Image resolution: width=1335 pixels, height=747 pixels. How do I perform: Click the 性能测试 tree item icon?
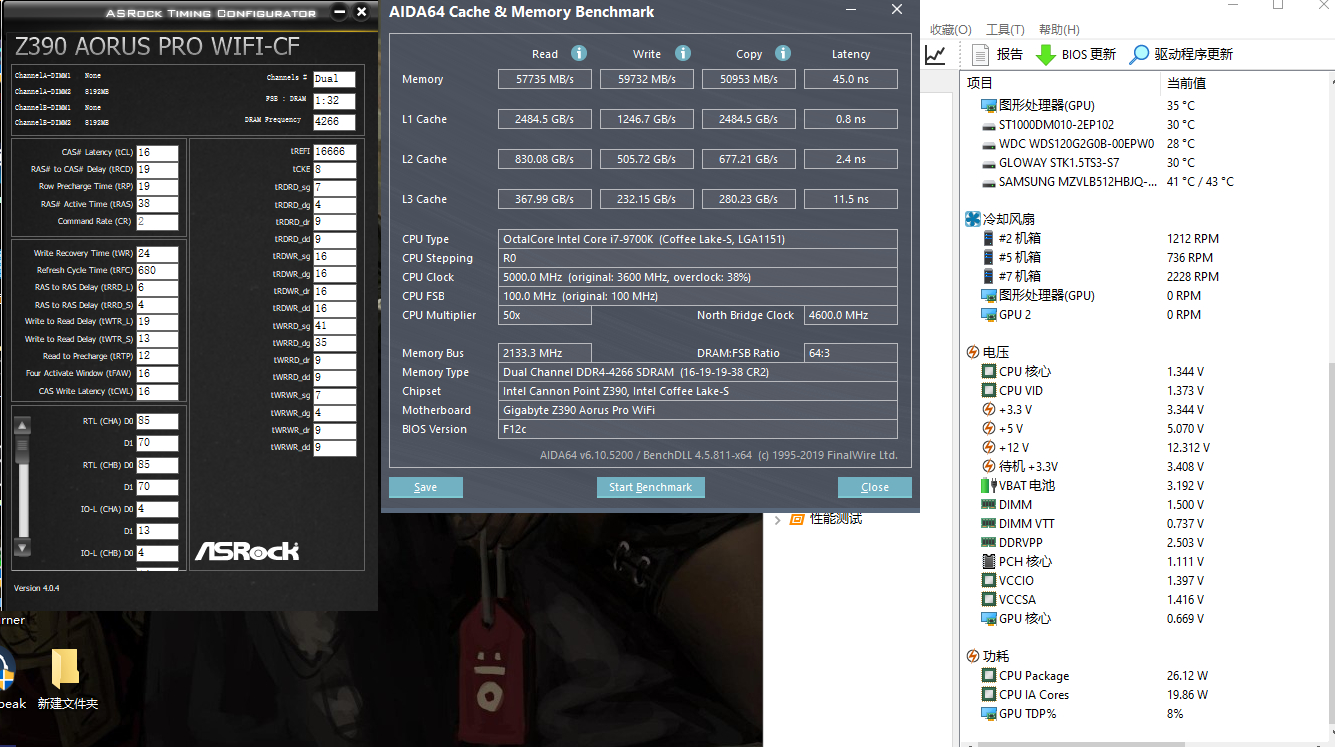pos(797,518)
